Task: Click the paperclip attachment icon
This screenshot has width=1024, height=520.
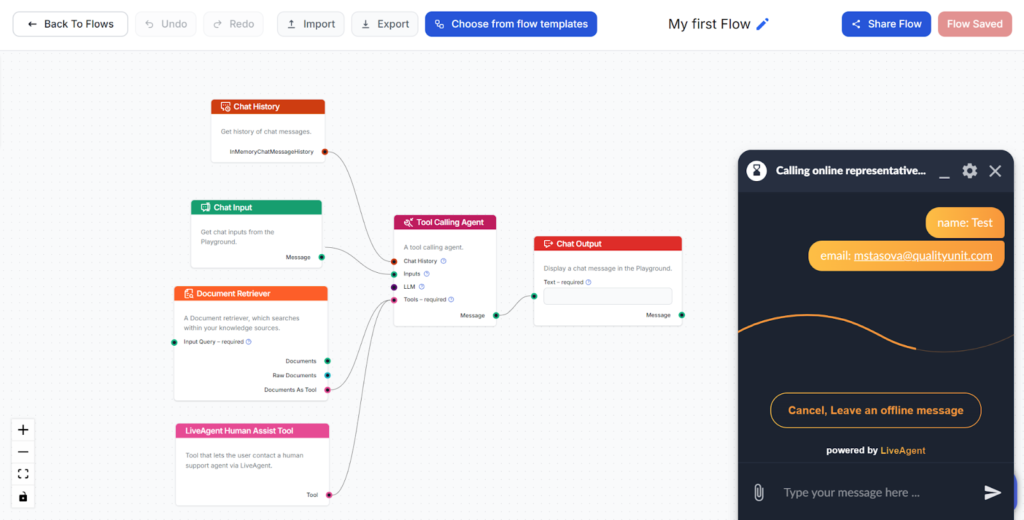Action: tap(759, 492)
